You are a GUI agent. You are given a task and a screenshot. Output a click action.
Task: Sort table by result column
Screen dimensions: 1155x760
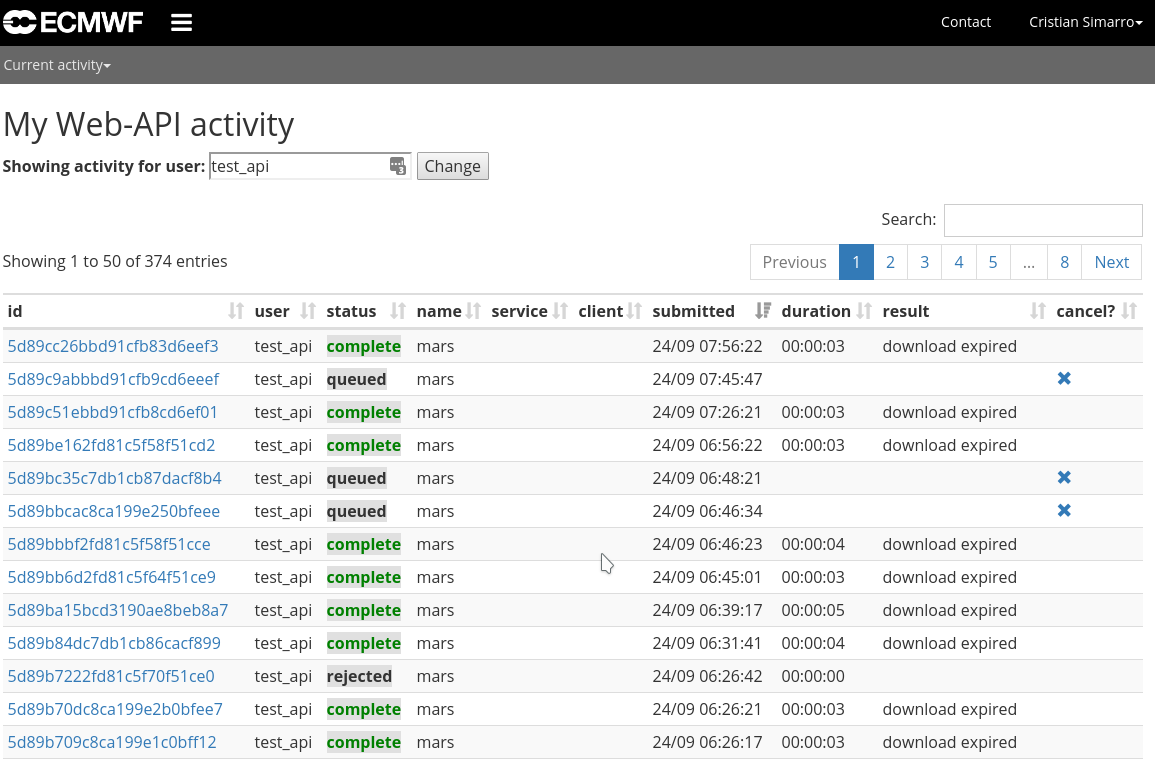(963, 311)
